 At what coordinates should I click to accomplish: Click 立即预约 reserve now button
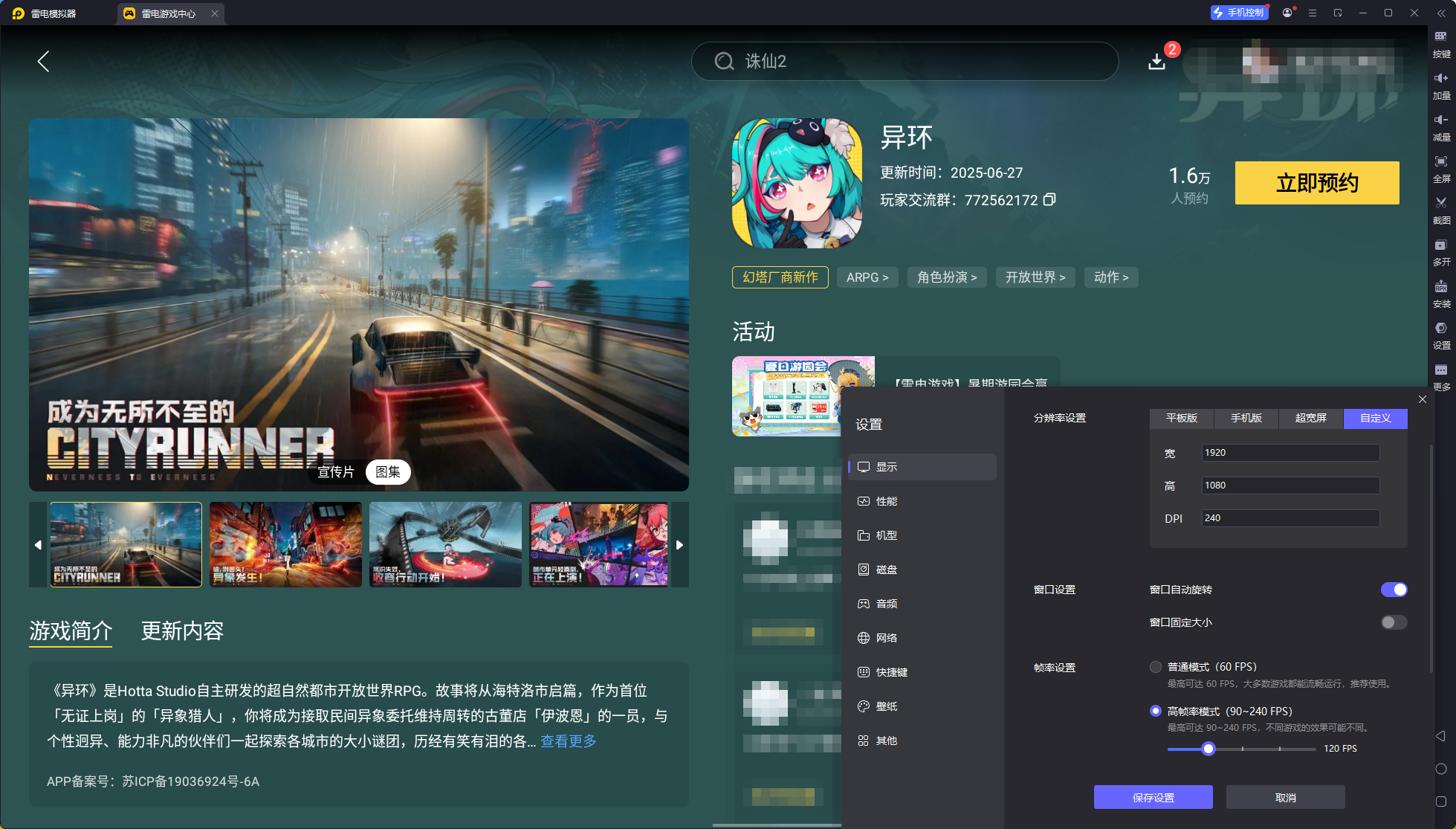click(x=1317, y=183)
